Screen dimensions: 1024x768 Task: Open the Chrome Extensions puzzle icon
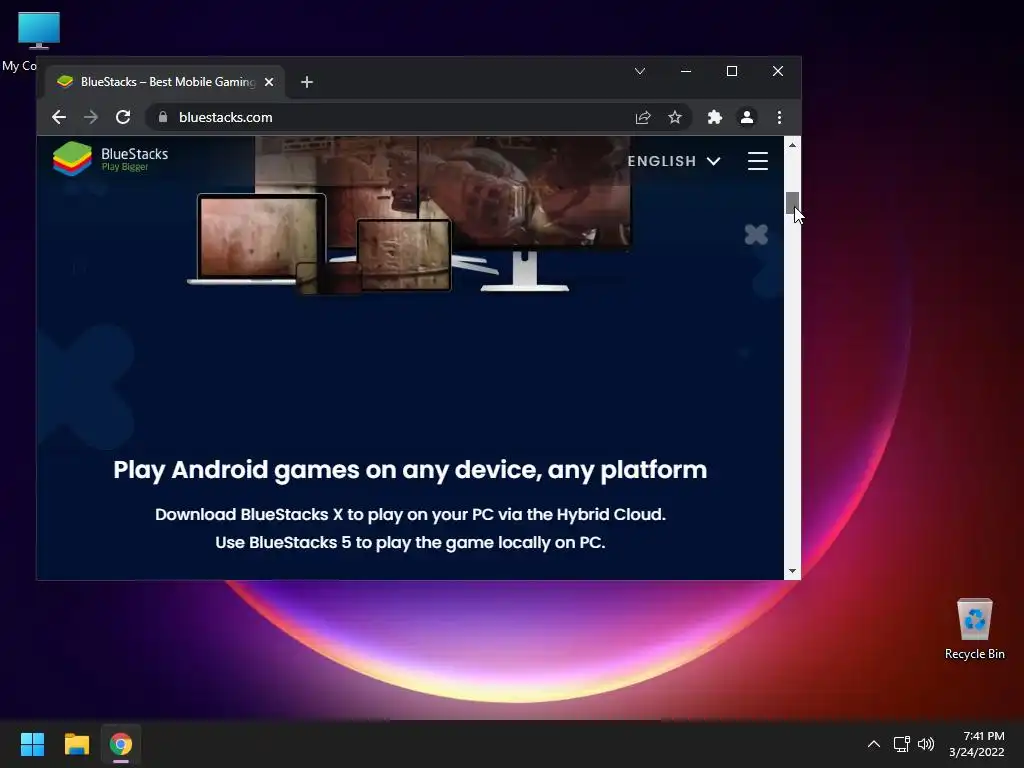714,117
